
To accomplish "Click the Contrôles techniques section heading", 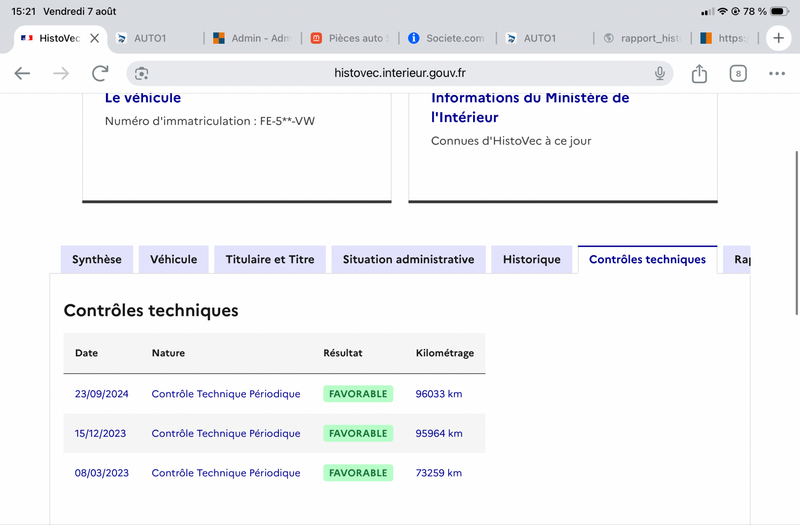I will [x=151, y=310].
